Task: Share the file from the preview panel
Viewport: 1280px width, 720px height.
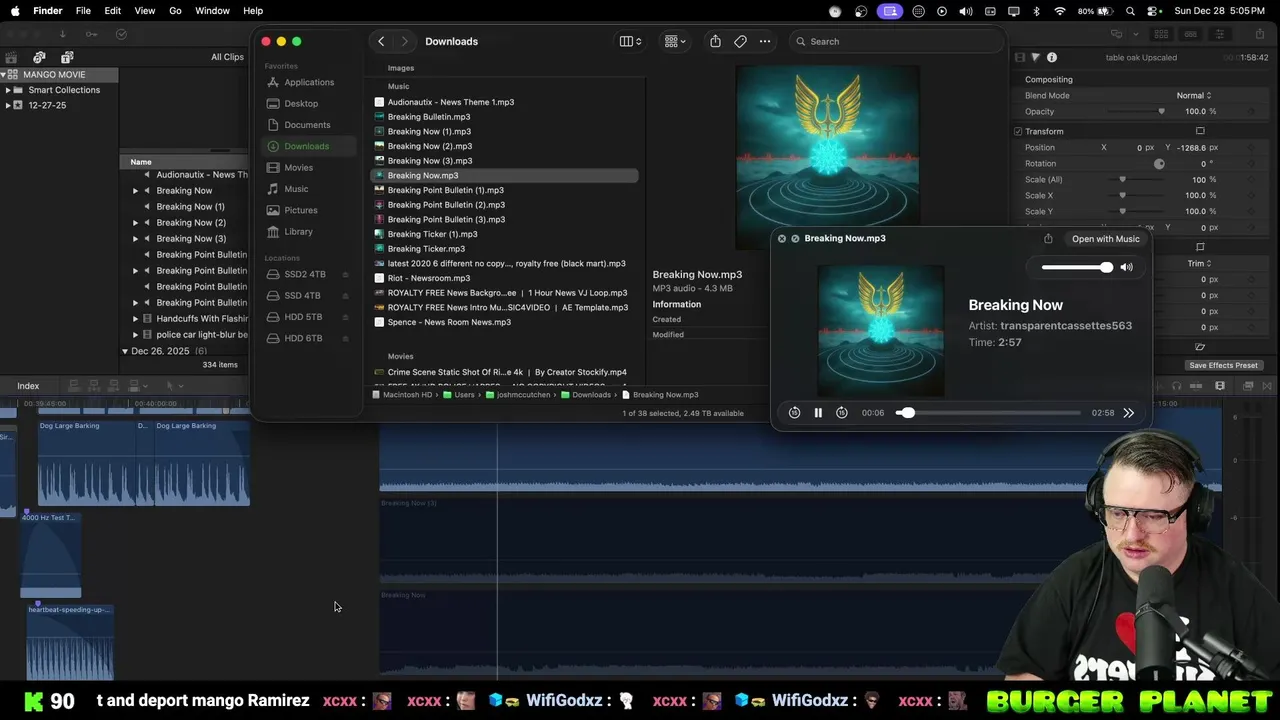Action: 1048,239
